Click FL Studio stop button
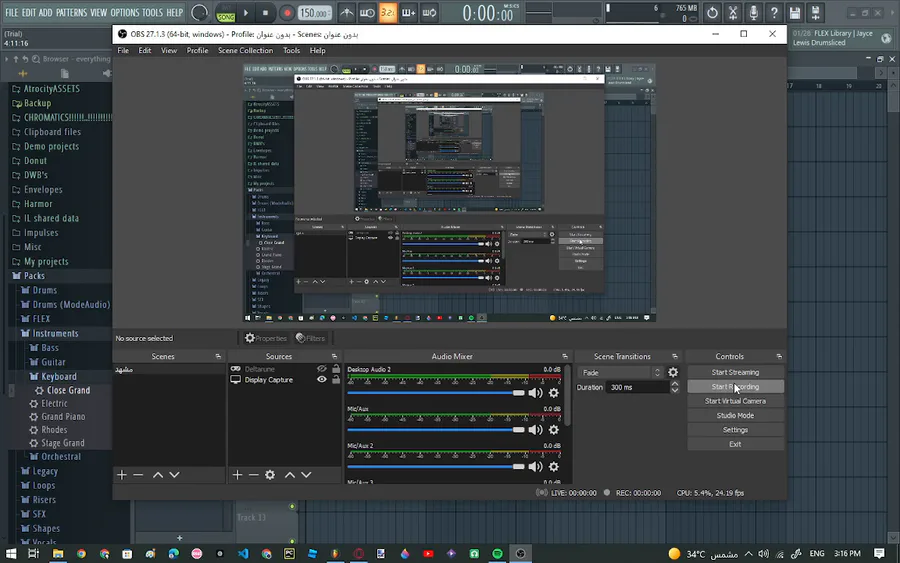The width and height of the screenshot is (900, 563). click(x=265, y=13)
